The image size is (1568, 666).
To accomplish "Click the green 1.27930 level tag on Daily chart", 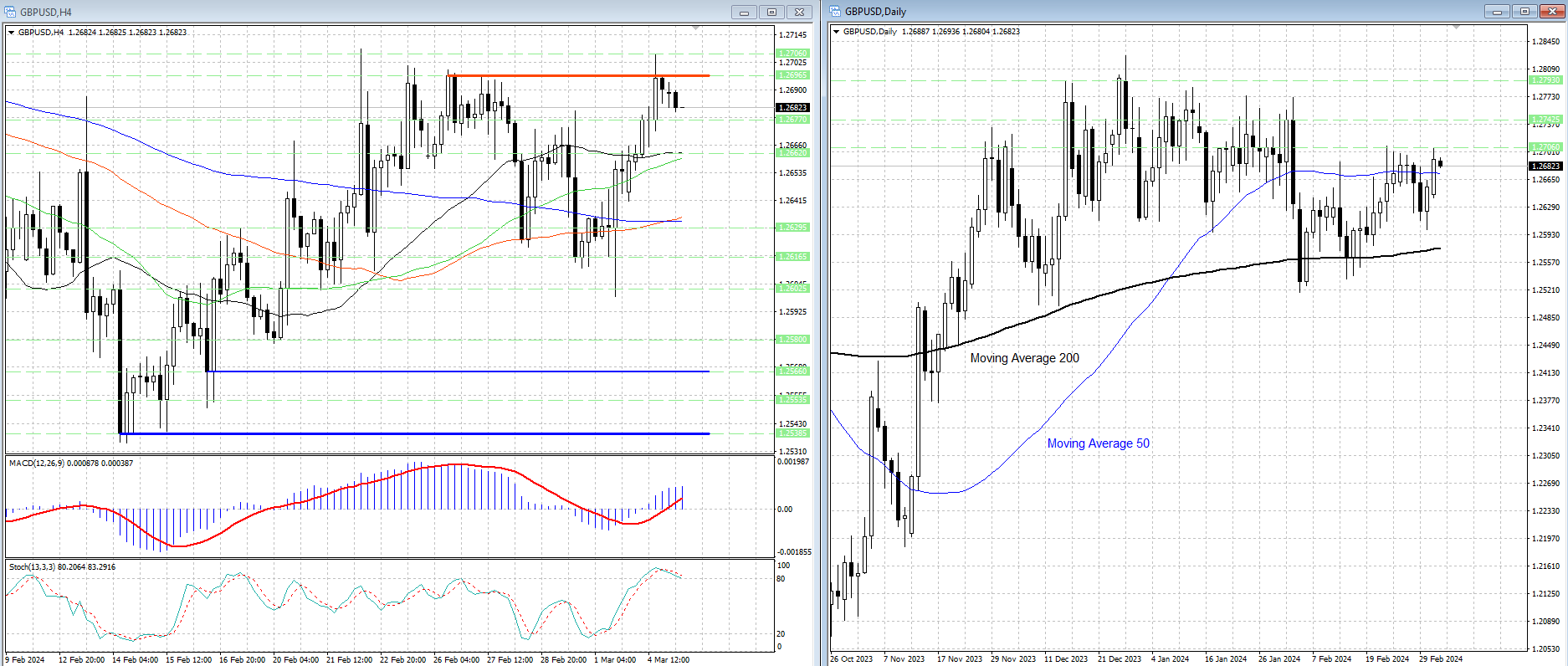I will [1546, 80].
